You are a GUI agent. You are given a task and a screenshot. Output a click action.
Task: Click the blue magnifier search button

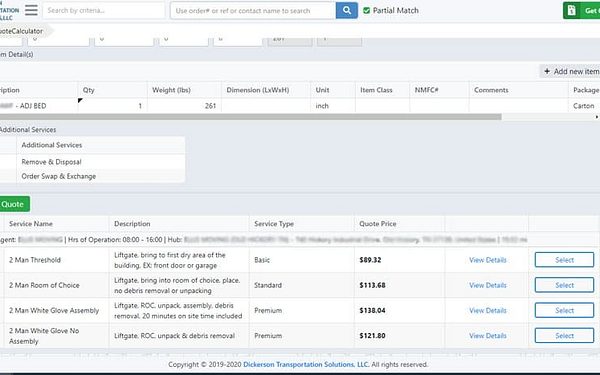point(347,10)
